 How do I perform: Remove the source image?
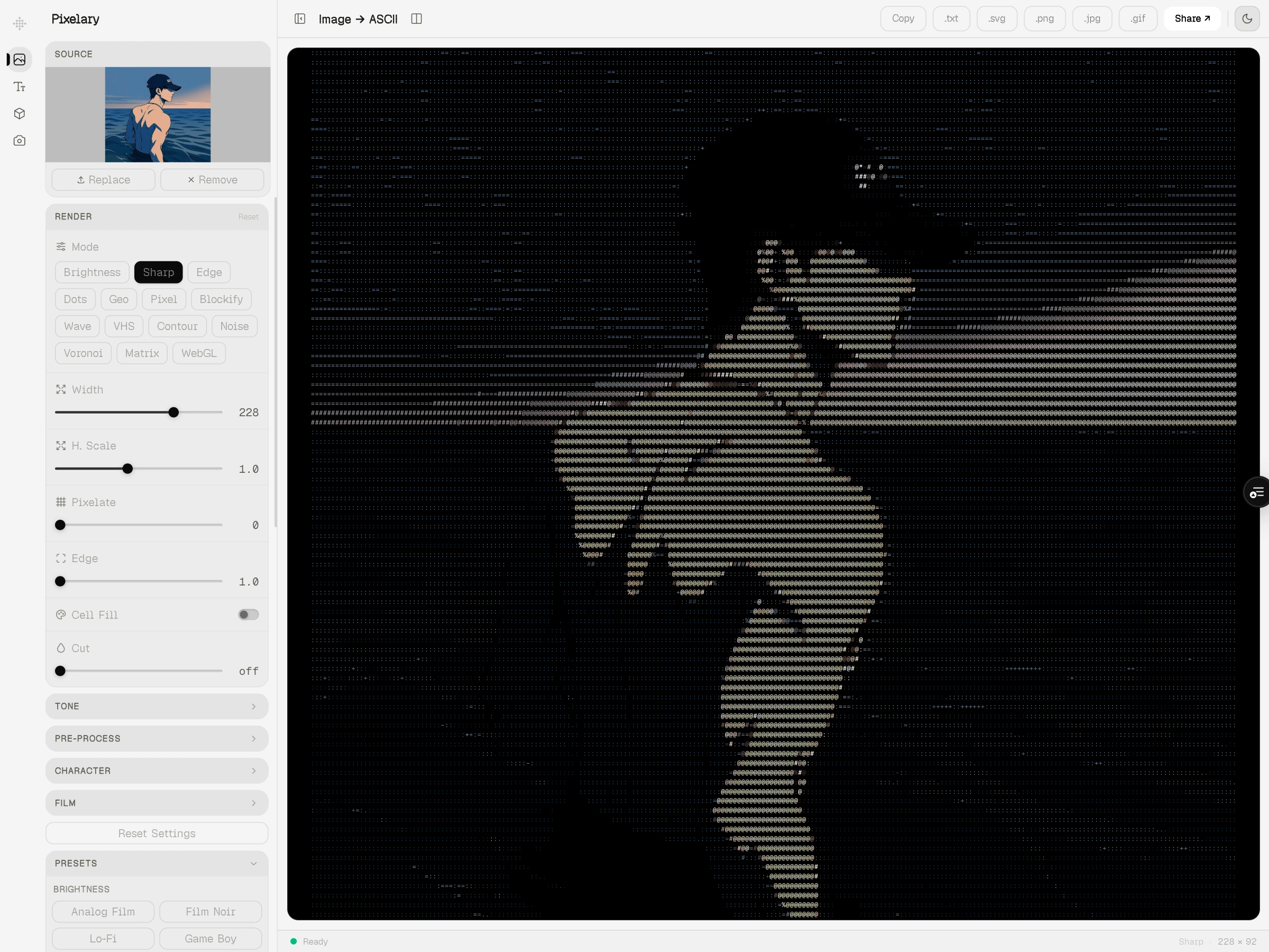pyautogui.click(x=212, y=179)
